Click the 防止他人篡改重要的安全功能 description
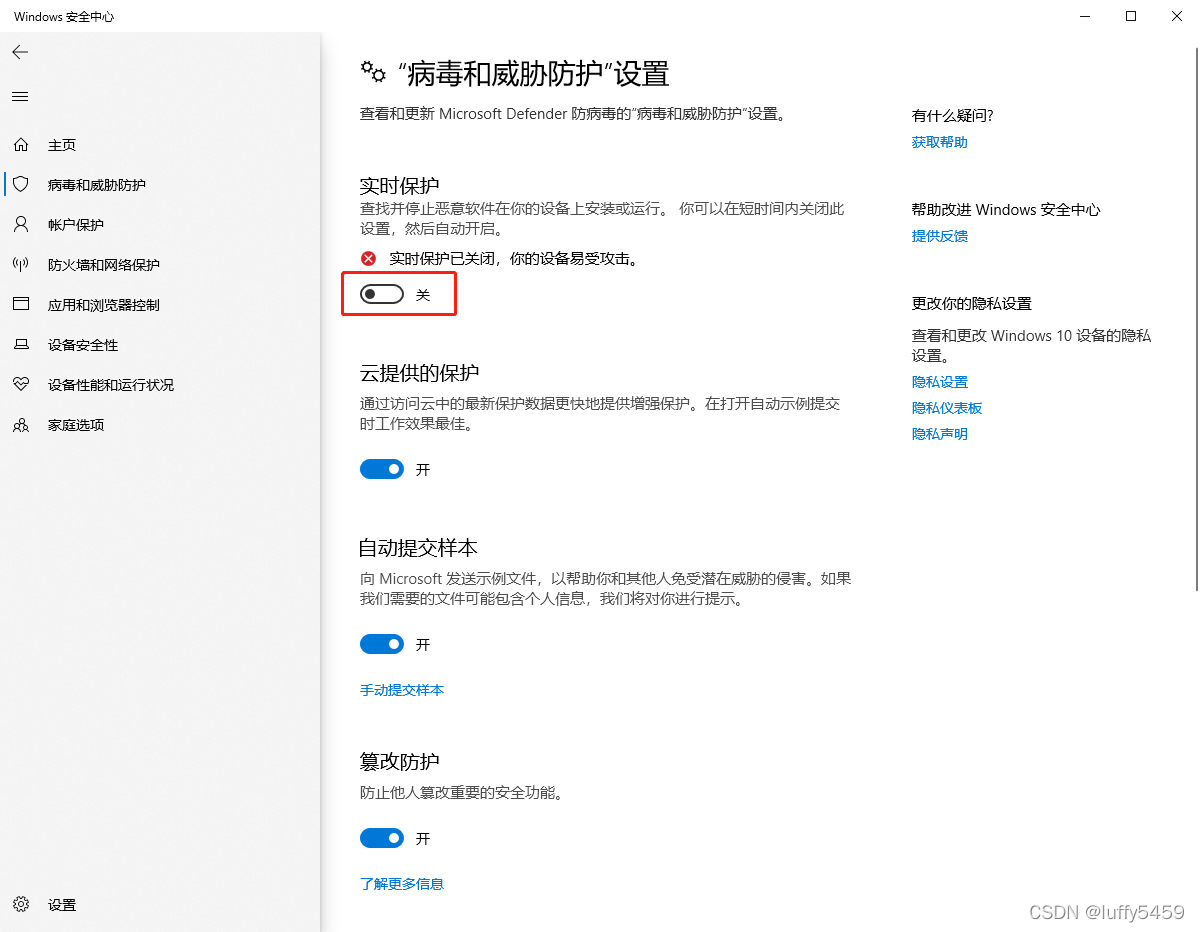Viewport: 1200px width, 932px height. [461, 793]
